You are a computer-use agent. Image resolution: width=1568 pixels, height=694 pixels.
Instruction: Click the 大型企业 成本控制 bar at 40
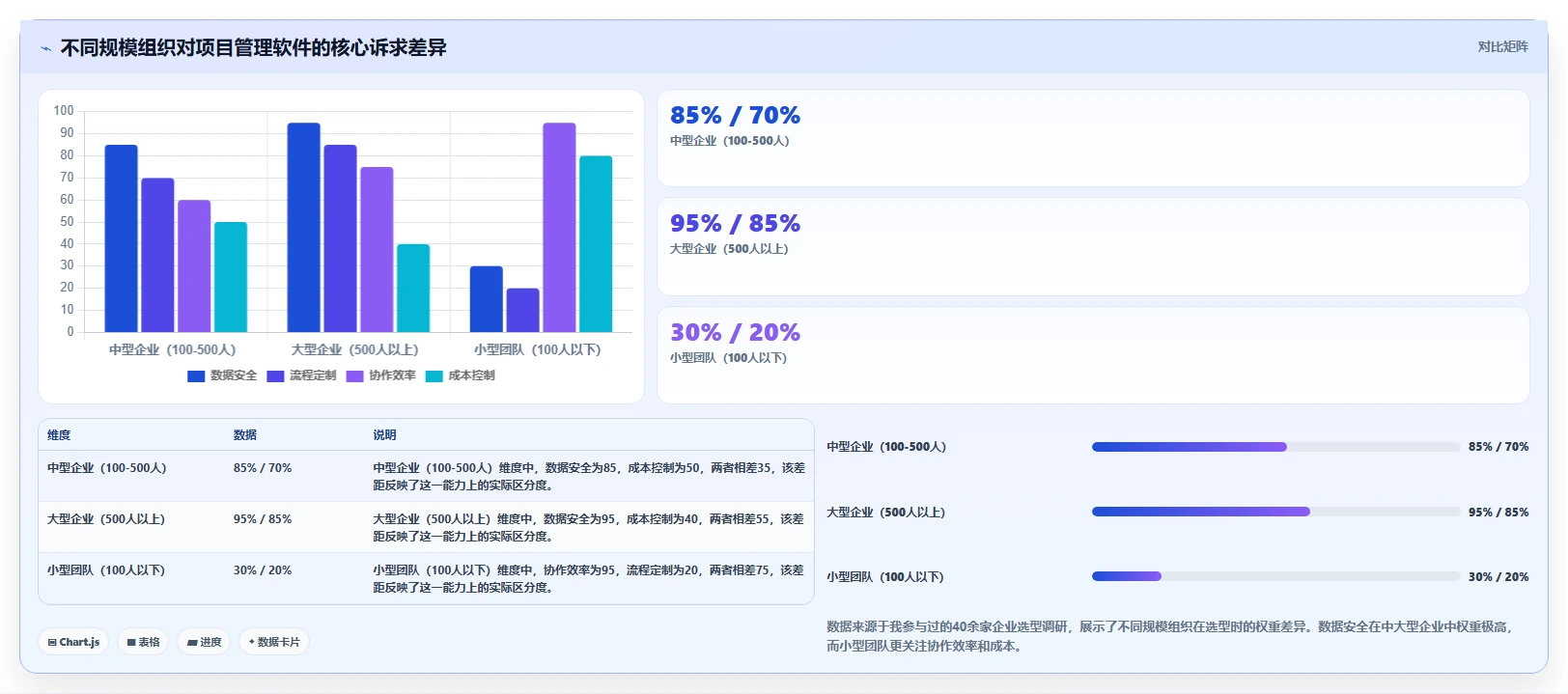coord(413,289)
